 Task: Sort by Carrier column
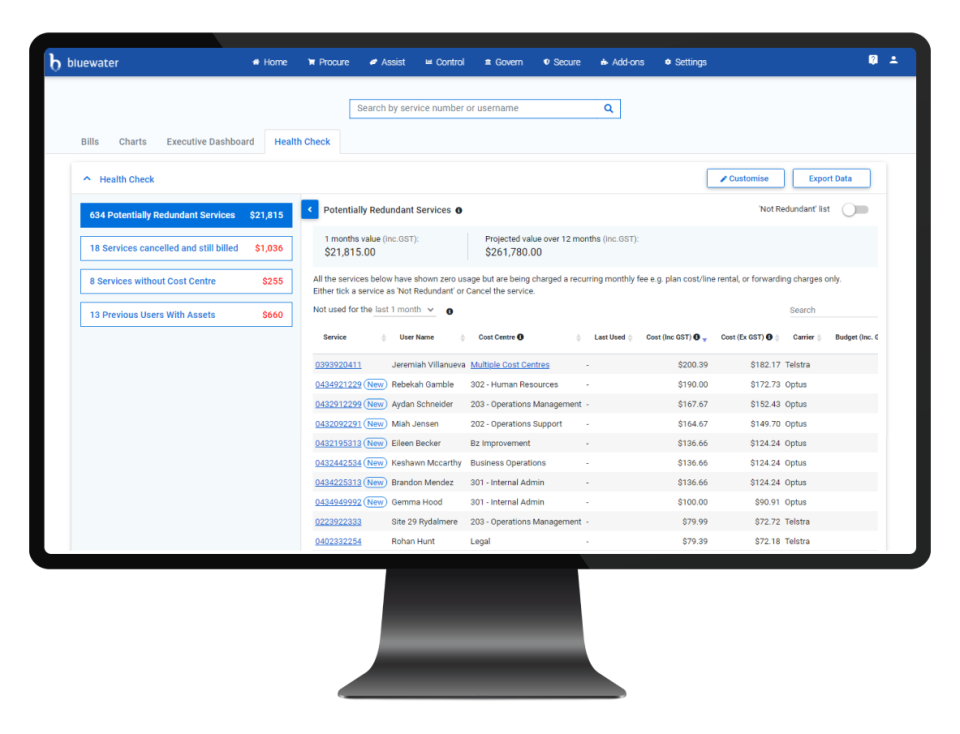819,337
